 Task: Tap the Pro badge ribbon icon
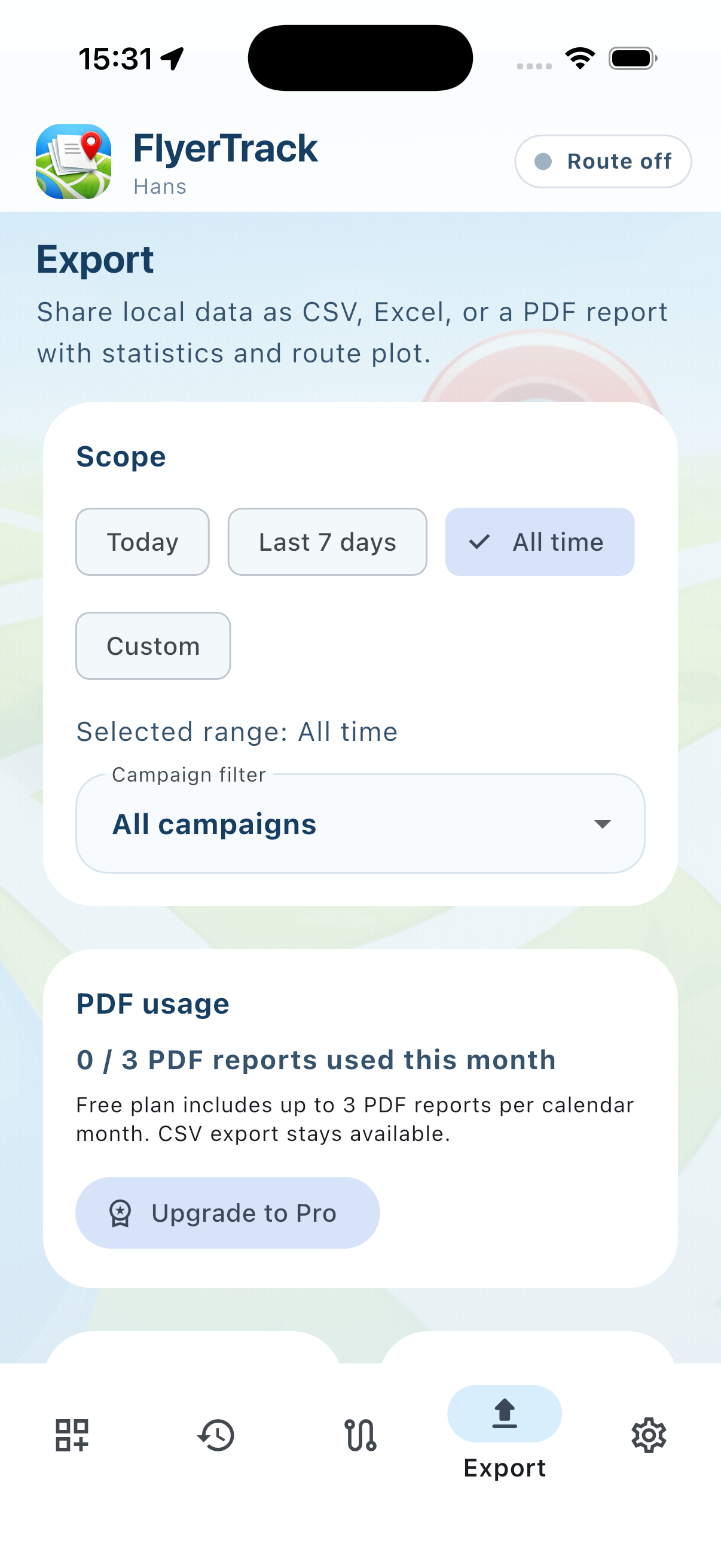click(120, 1213)
